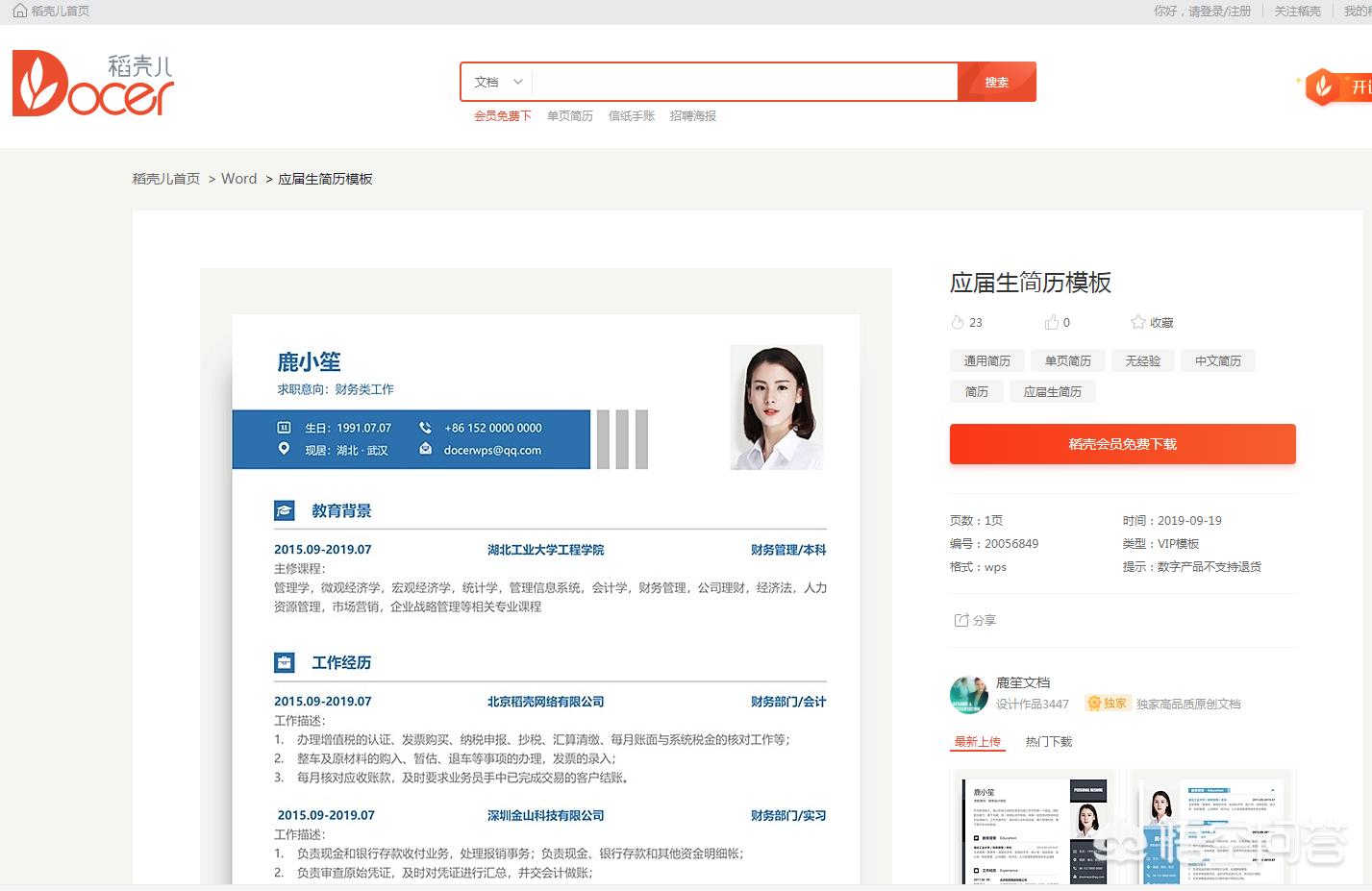Click the 提示：数字产品不支持退货 notice

click(1192, 566)
